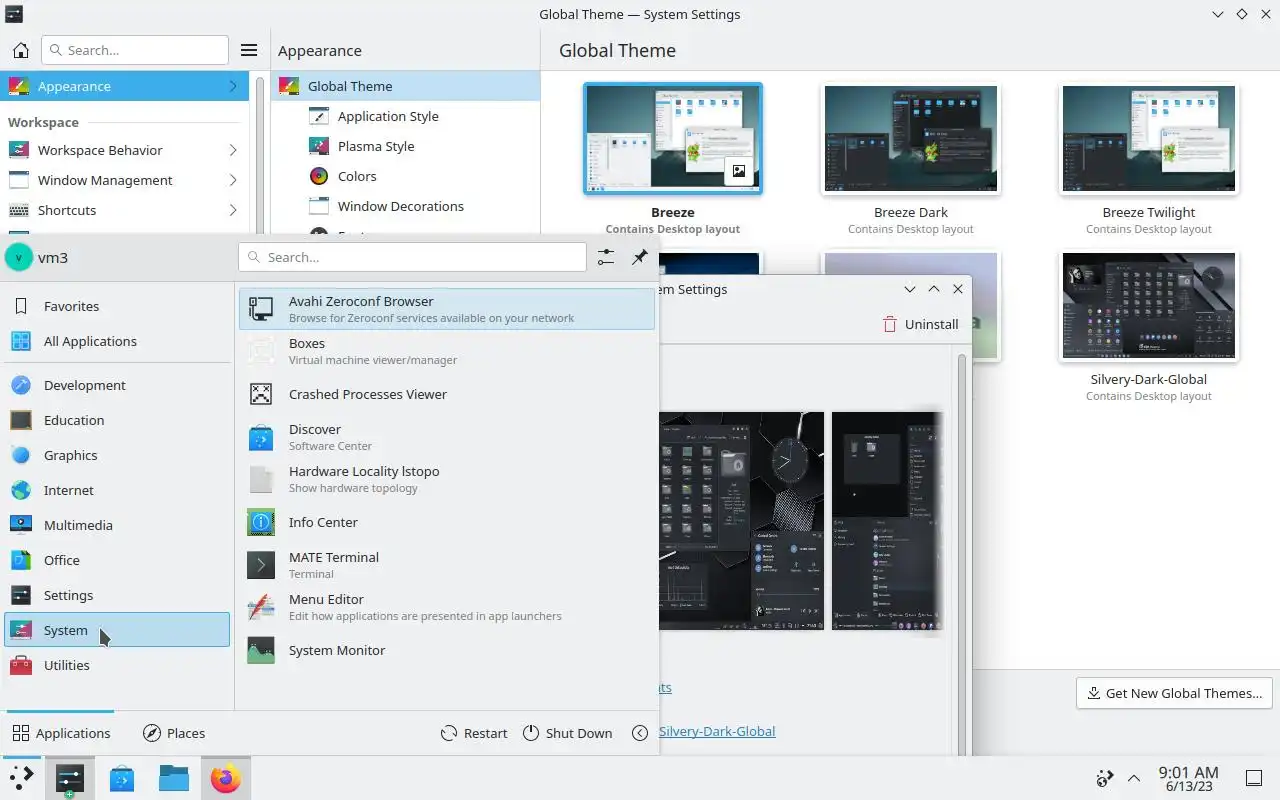The width and height of the screenshot is (1280, 800).
Task: Click the launcher search field
Action: tap(412, 257)
